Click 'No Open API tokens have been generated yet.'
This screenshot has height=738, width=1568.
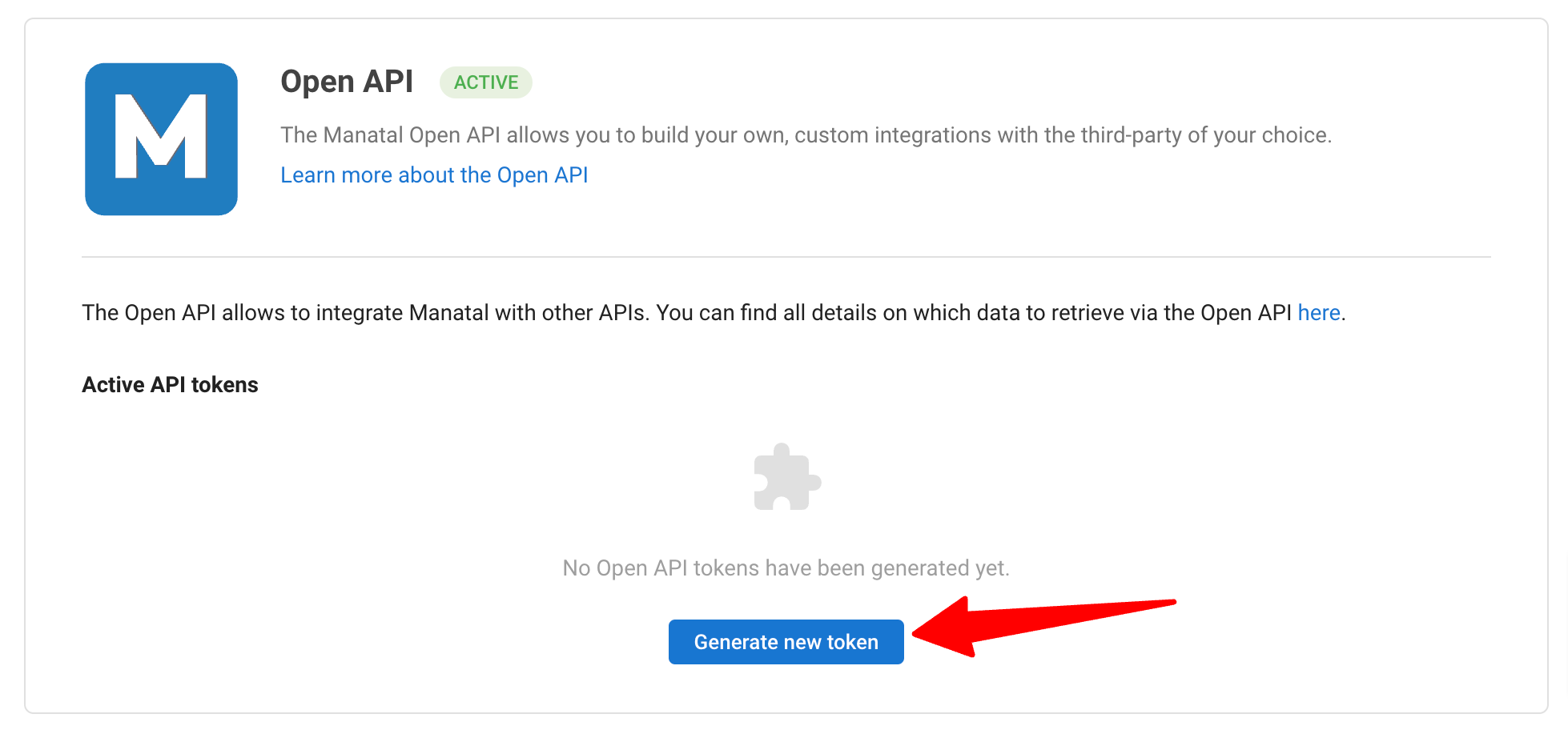tap(786, 568)
